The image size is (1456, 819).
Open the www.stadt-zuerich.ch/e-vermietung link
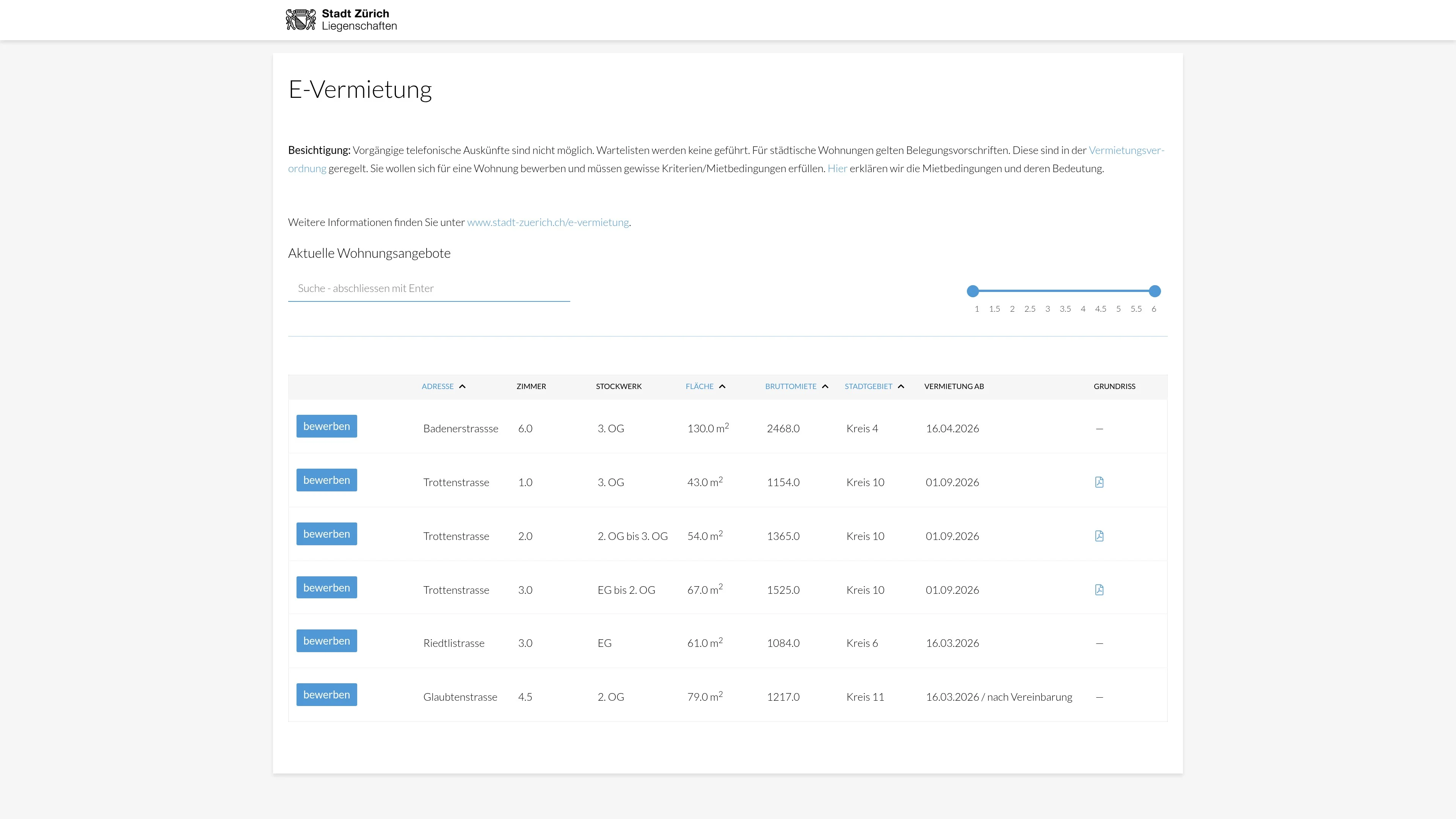click(x=548, y=222)
